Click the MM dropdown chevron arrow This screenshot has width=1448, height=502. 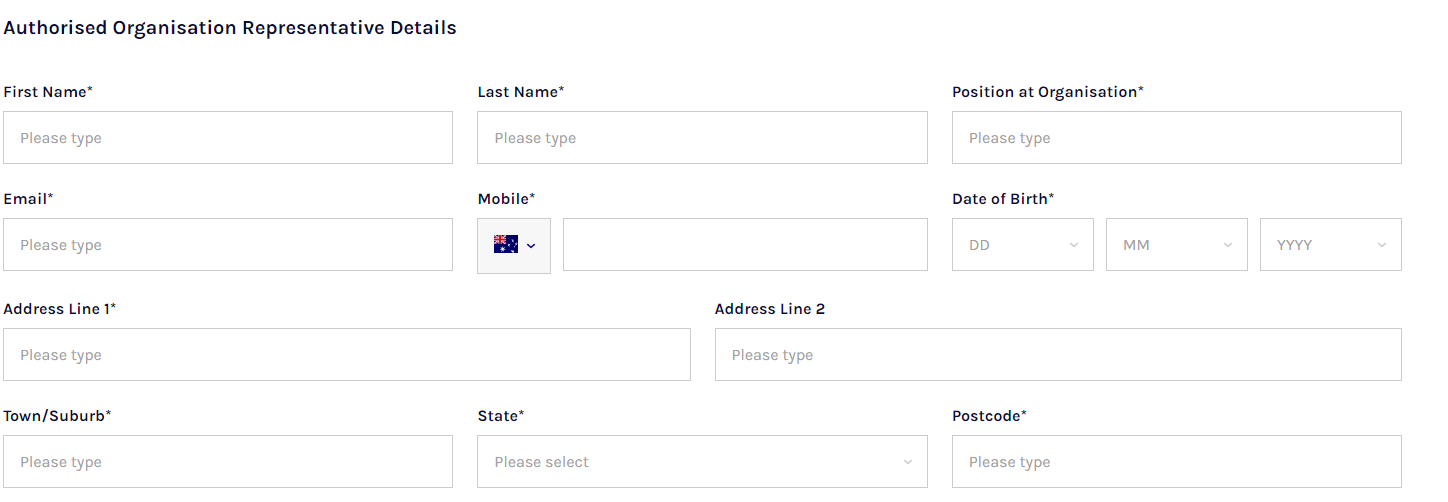[x=1228, y=245]
